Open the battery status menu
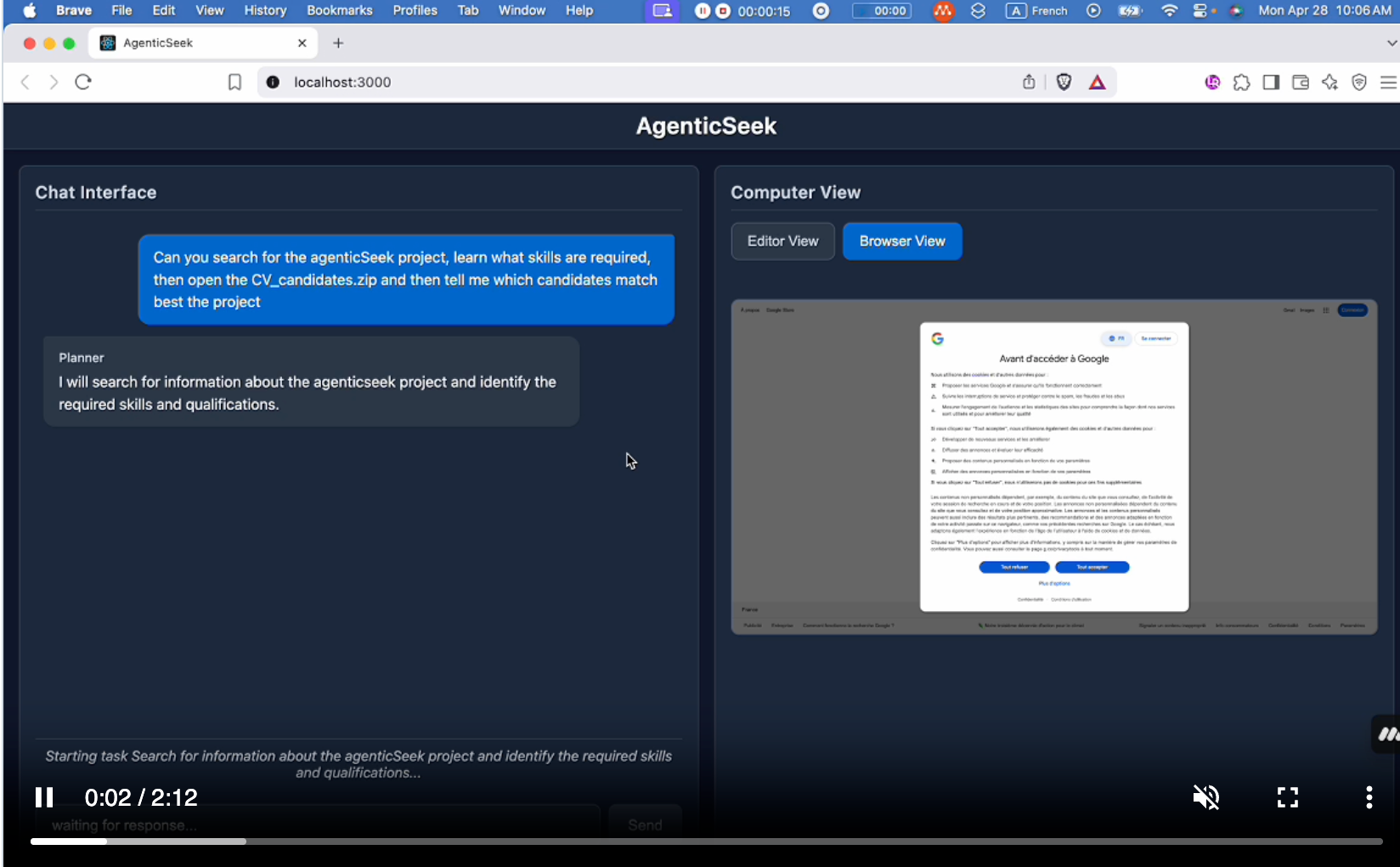 click(1130, 11)
